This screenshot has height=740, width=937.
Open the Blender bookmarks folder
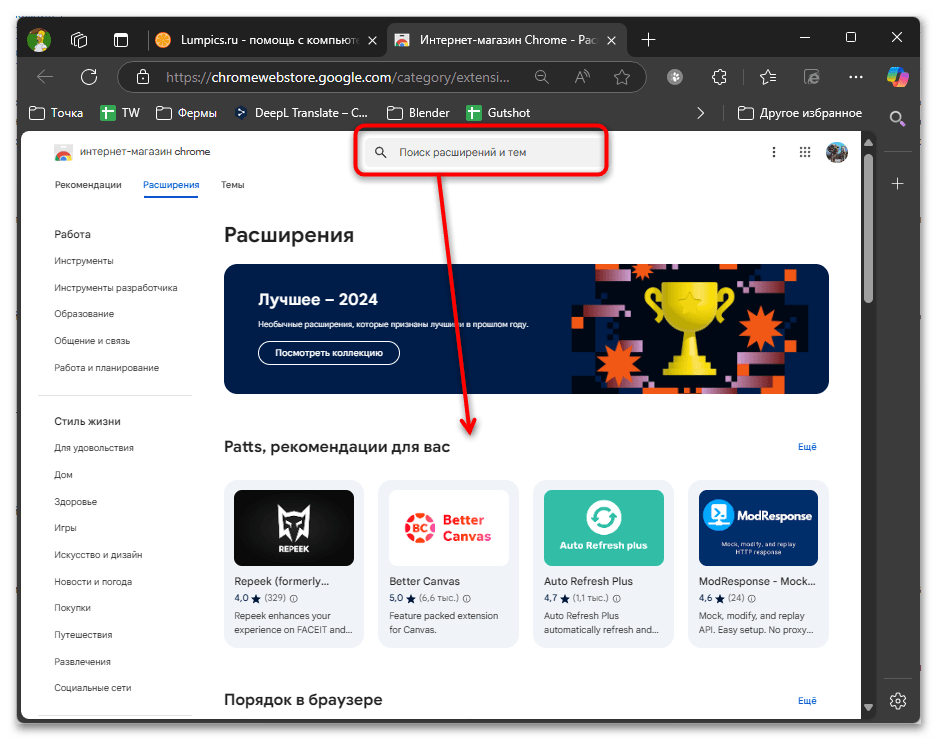[418, 113]
